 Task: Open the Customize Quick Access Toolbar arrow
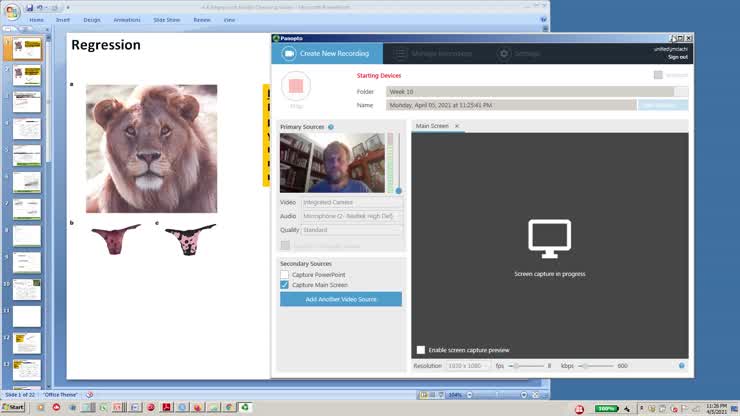pyautogui.click(x=67, y=8)
